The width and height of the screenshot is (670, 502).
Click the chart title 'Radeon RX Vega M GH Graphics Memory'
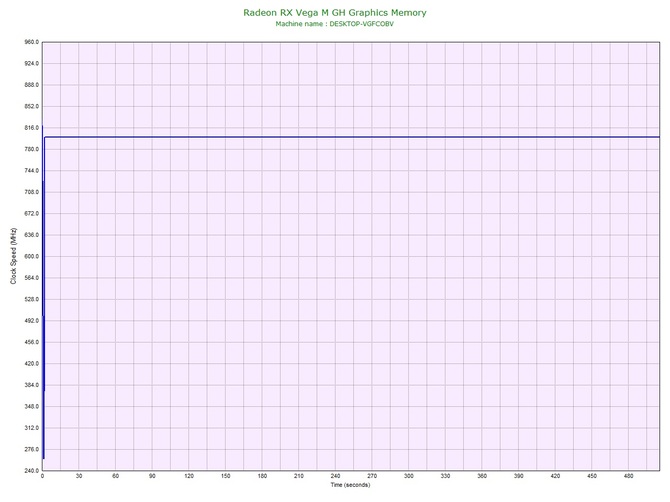(335, 12)
